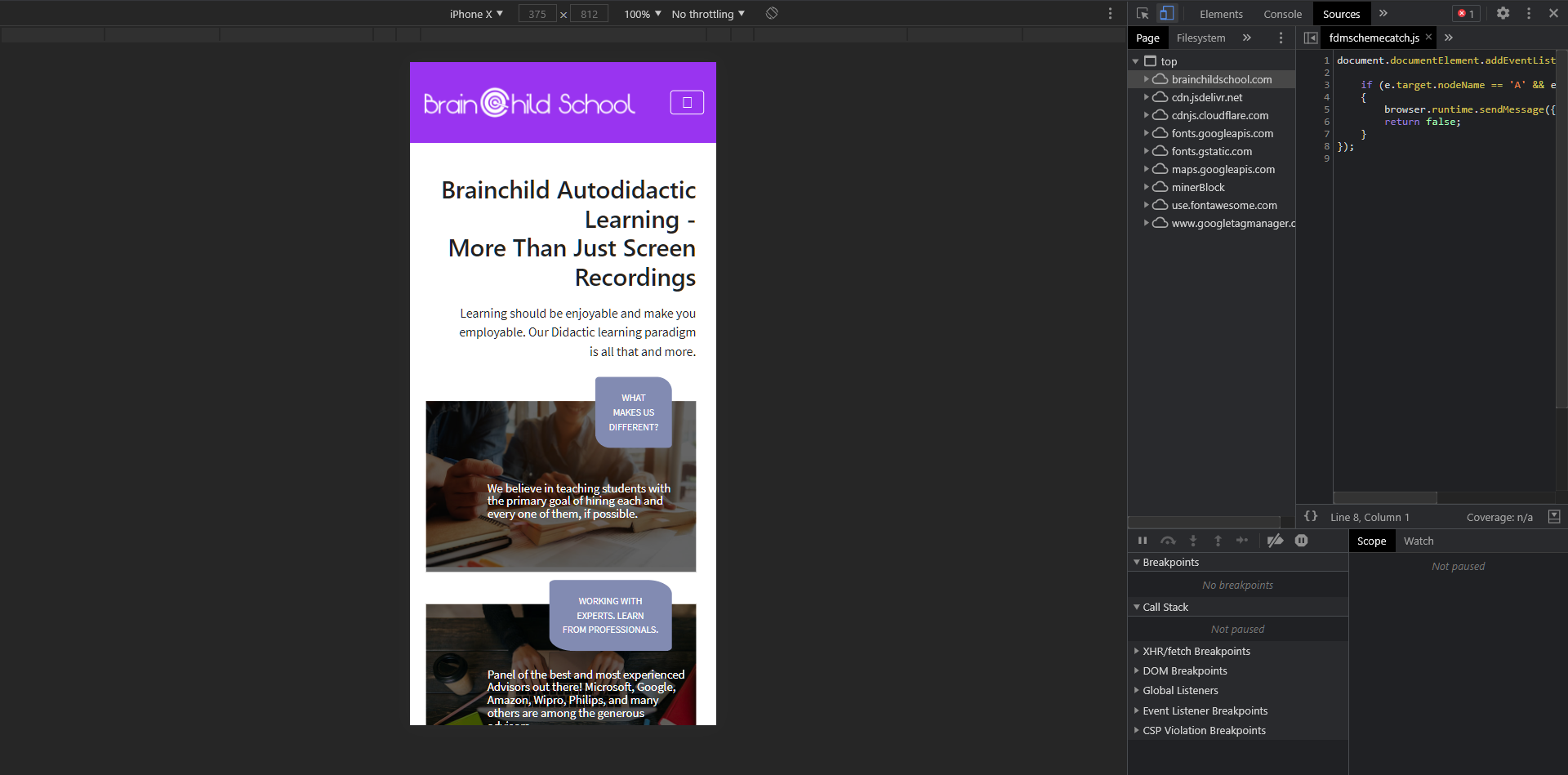Click the step over debugger button

1168,541
